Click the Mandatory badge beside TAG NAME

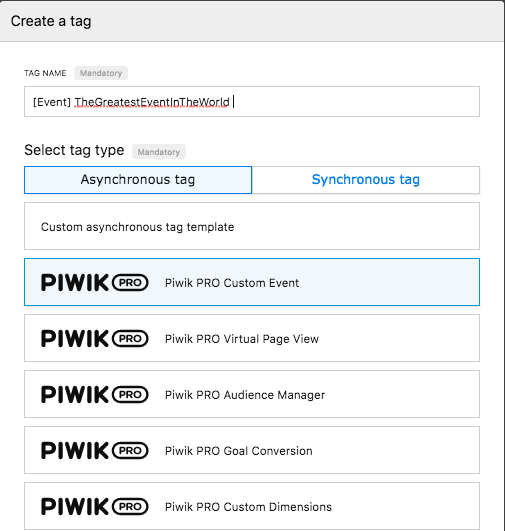(x=101, y=73)
